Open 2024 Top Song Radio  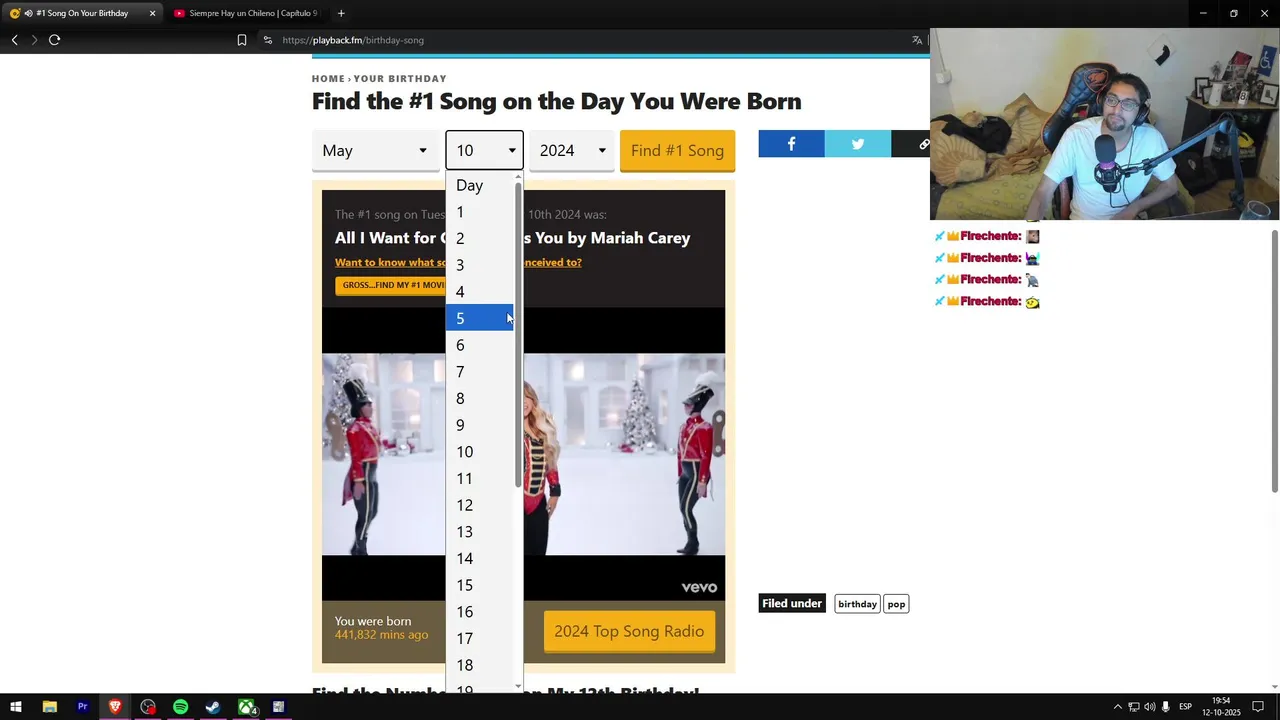pyautogui.click(x=629, y=631)
